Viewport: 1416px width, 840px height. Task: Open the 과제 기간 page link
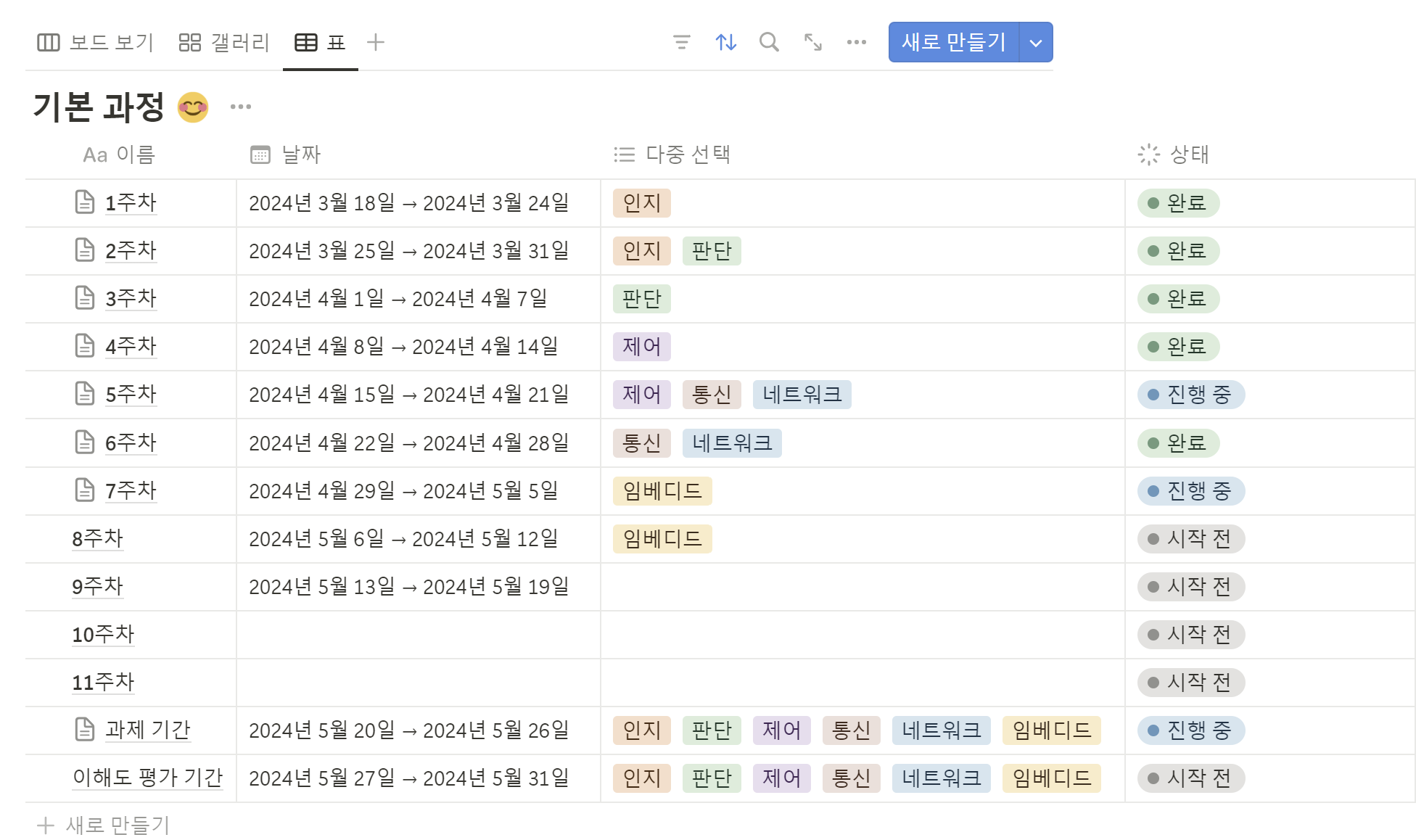pyautogui.click(x=148, y=729)
